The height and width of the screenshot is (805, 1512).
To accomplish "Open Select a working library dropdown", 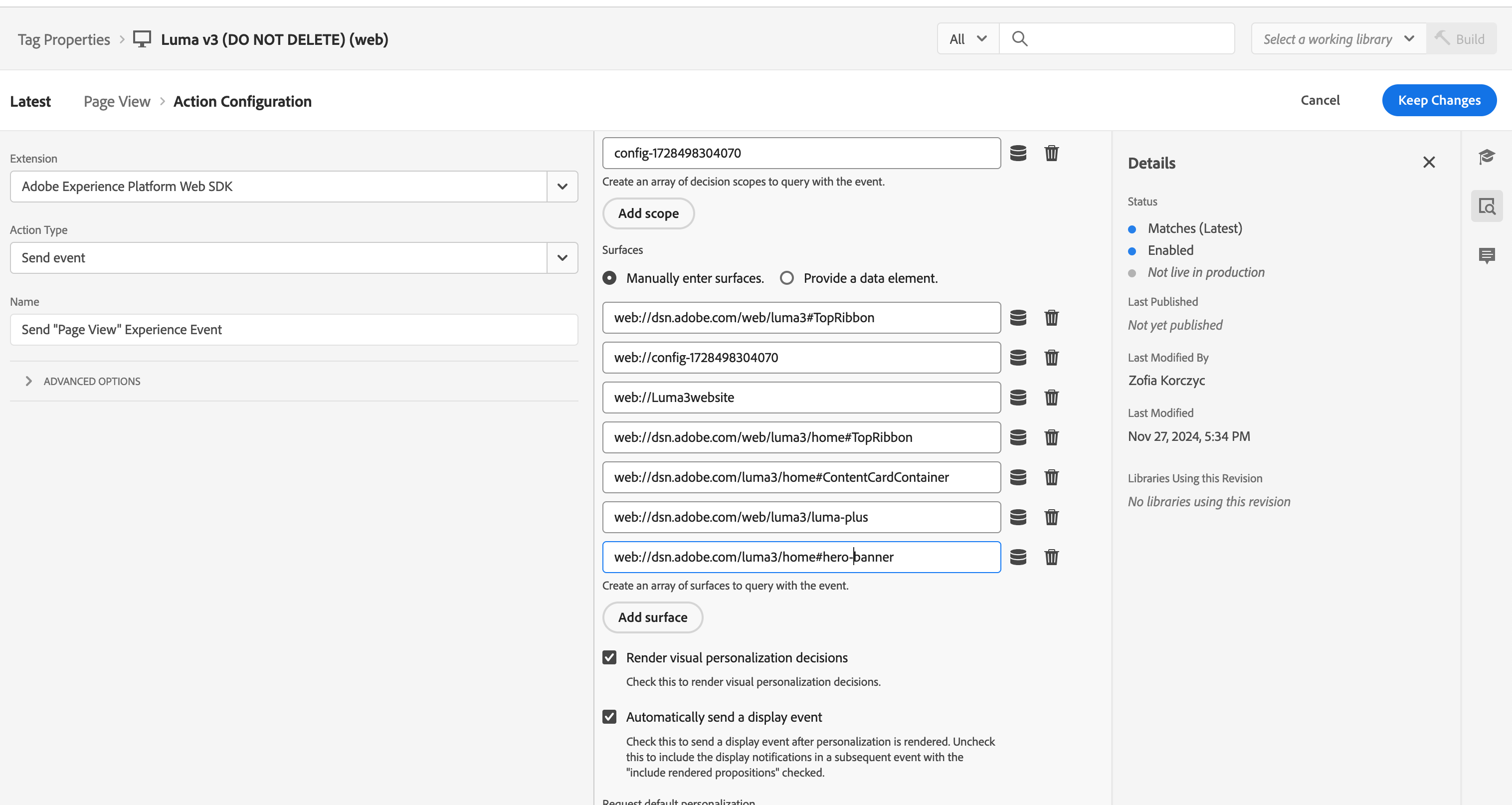I will (x=1338, y=39).
